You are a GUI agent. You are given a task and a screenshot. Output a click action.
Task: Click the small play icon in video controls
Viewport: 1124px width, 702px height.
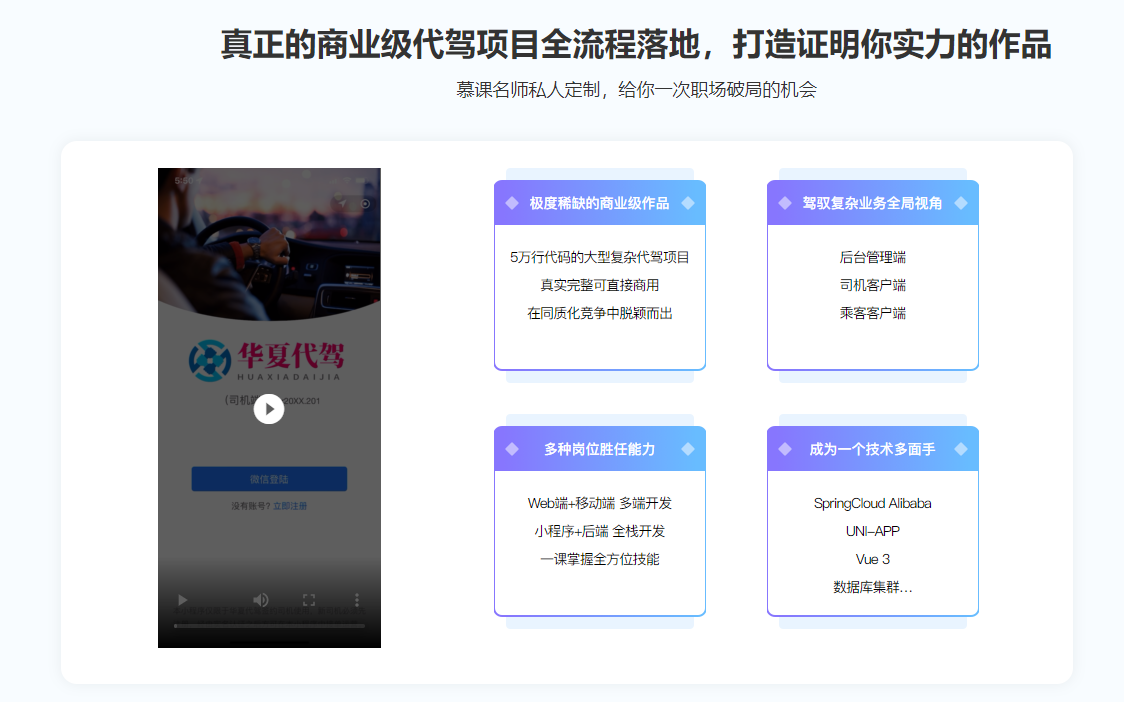(x=183, y=599)
